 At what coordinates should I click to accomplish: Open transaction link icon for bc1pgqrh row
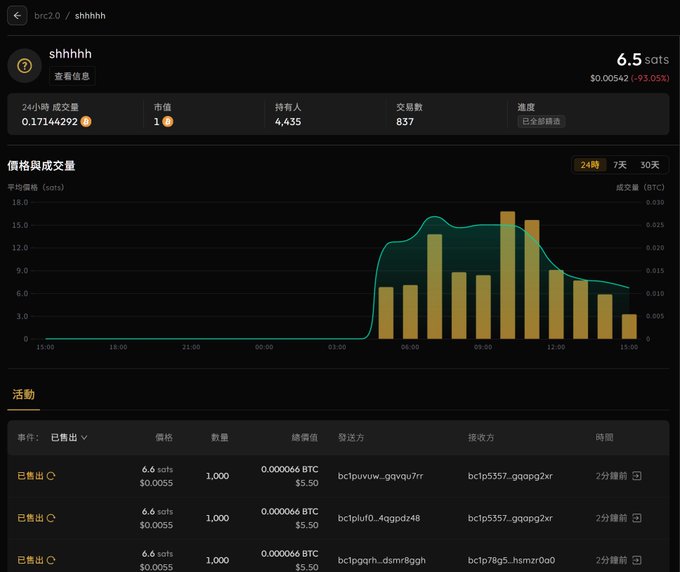pos(637,560)
